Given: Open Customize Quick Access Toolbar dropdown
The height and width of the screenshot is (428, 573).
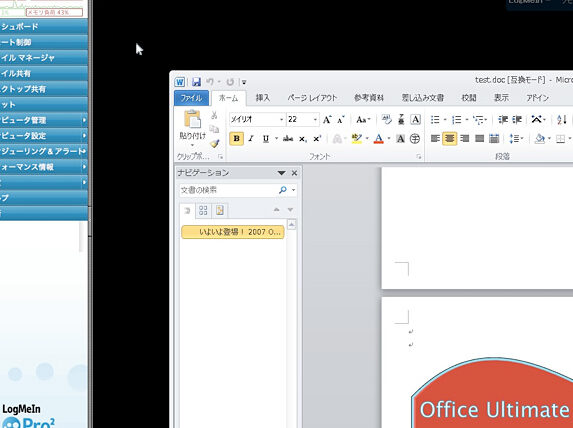Looking at the screenshot, I should tap(244, 82).
